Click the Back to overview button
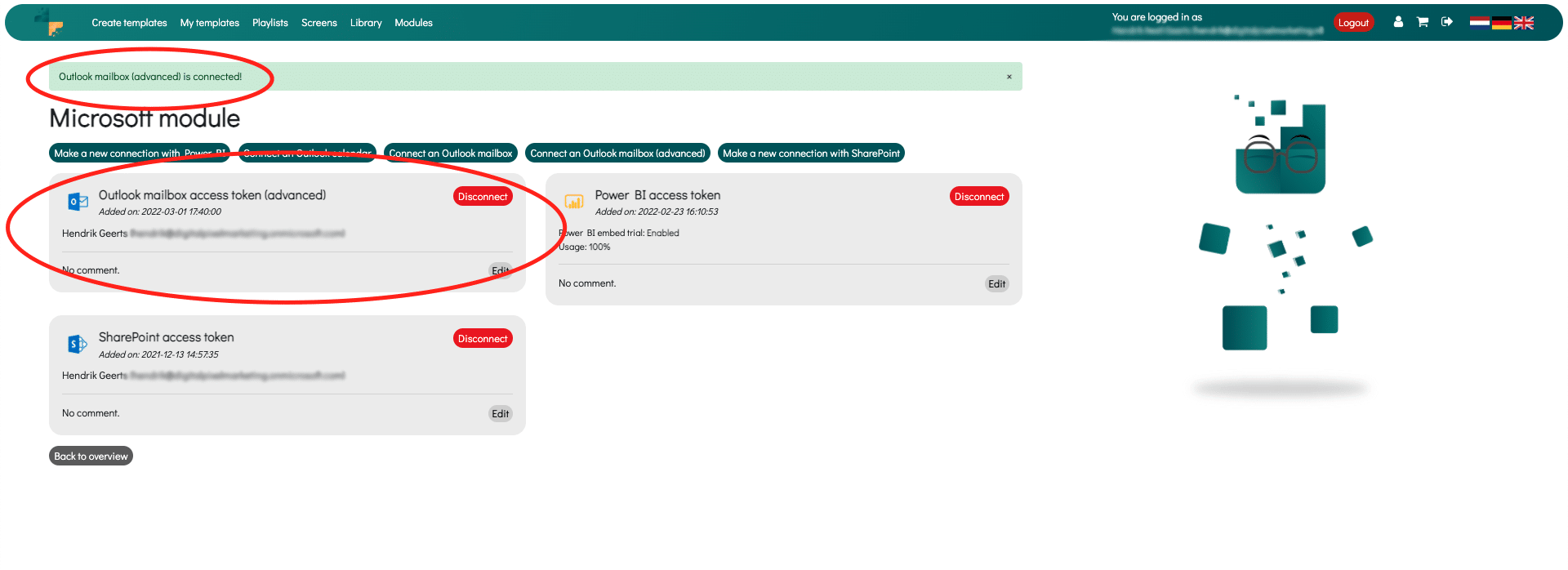Image resolution: width=1568 pixels, height=570 pixels. coord(91,456)
